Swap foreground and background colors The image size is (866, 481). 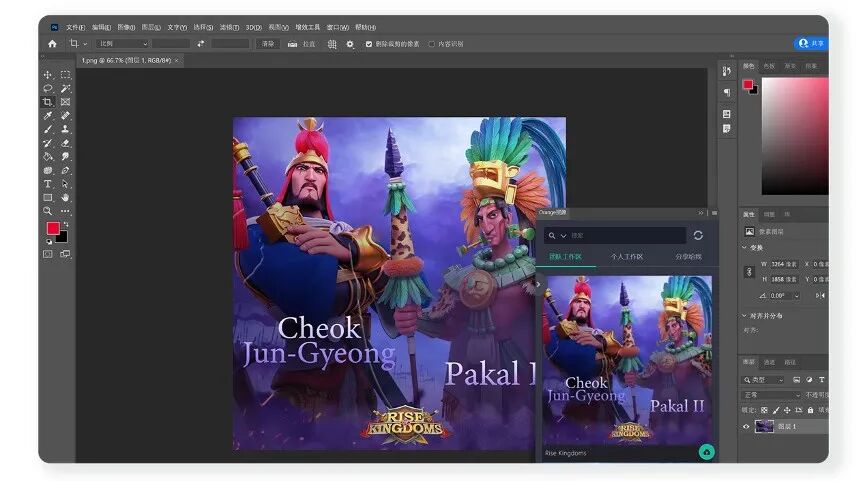click(x=65, y=224)
